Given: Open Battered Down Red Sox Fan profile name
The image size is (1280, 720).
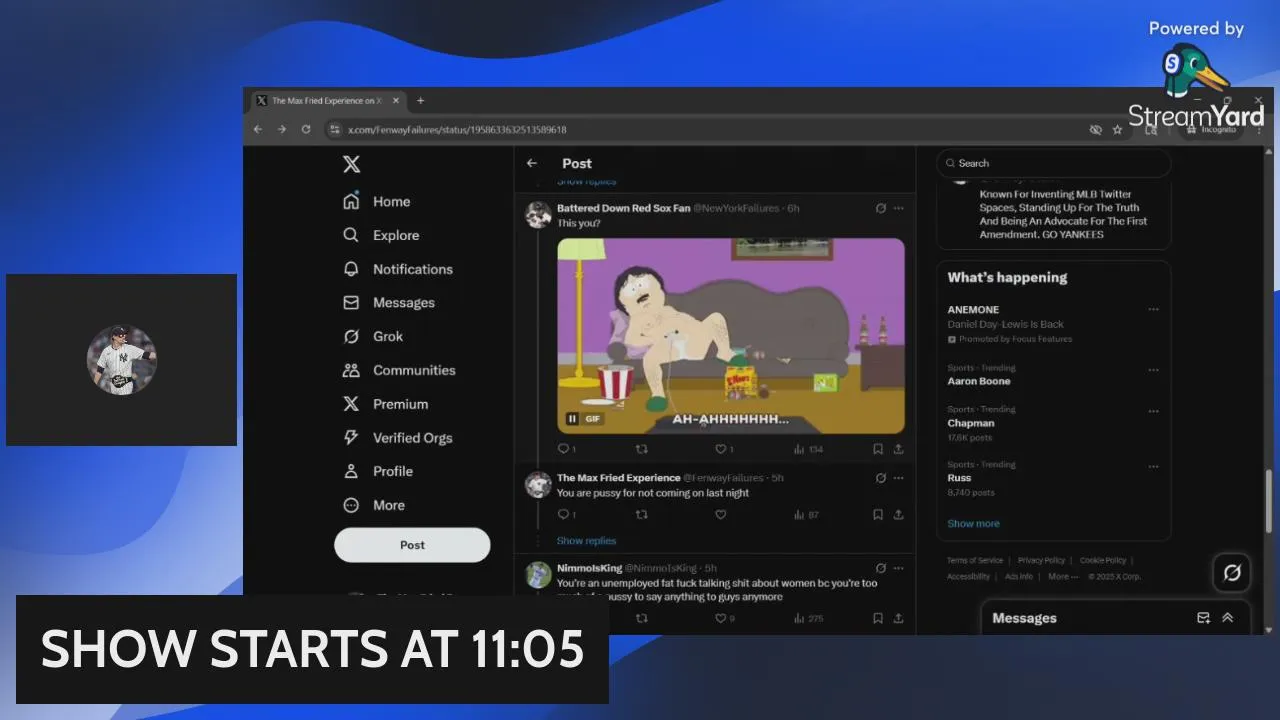Looking at the screenshot, I should 623,208.
